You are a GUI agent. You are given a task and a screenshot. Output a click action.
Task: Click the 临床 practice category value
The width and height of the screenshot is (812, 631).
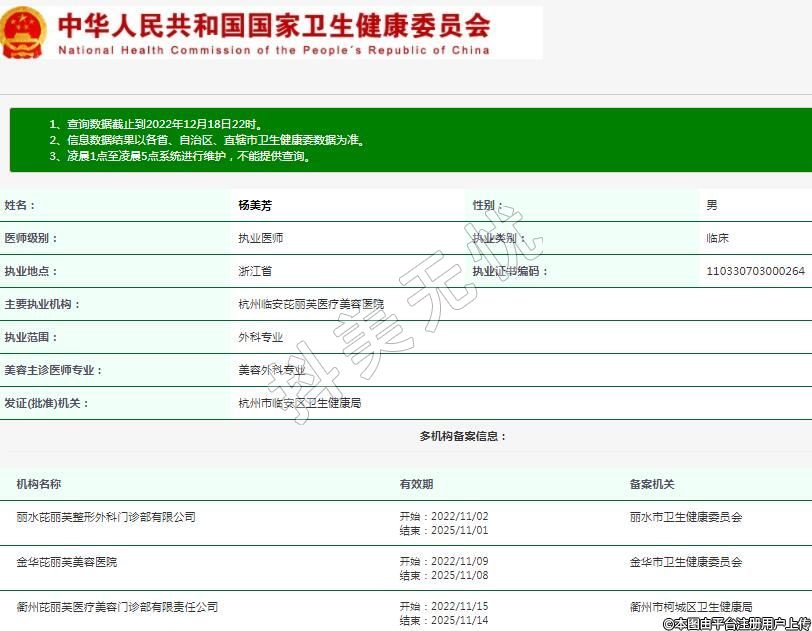click(717, 238)
